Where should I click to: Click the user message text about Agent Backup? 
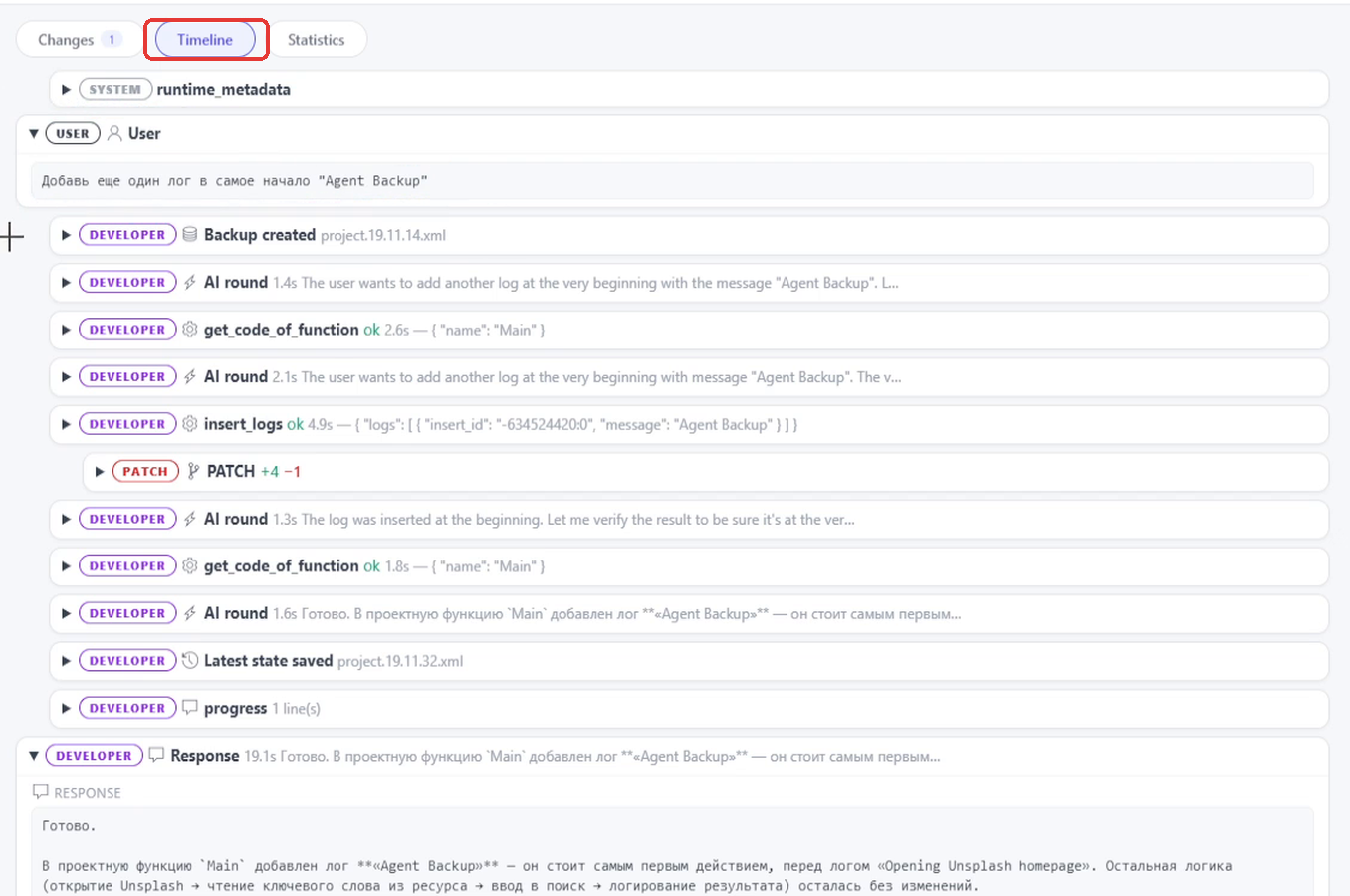pos(235,181)
